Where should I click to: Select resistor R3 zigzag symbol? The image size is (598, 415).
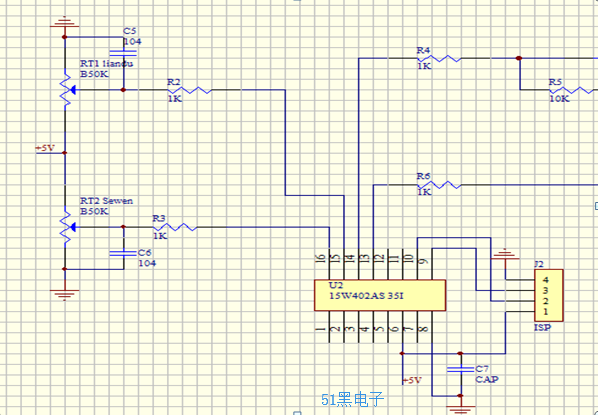tap(175, 227)
